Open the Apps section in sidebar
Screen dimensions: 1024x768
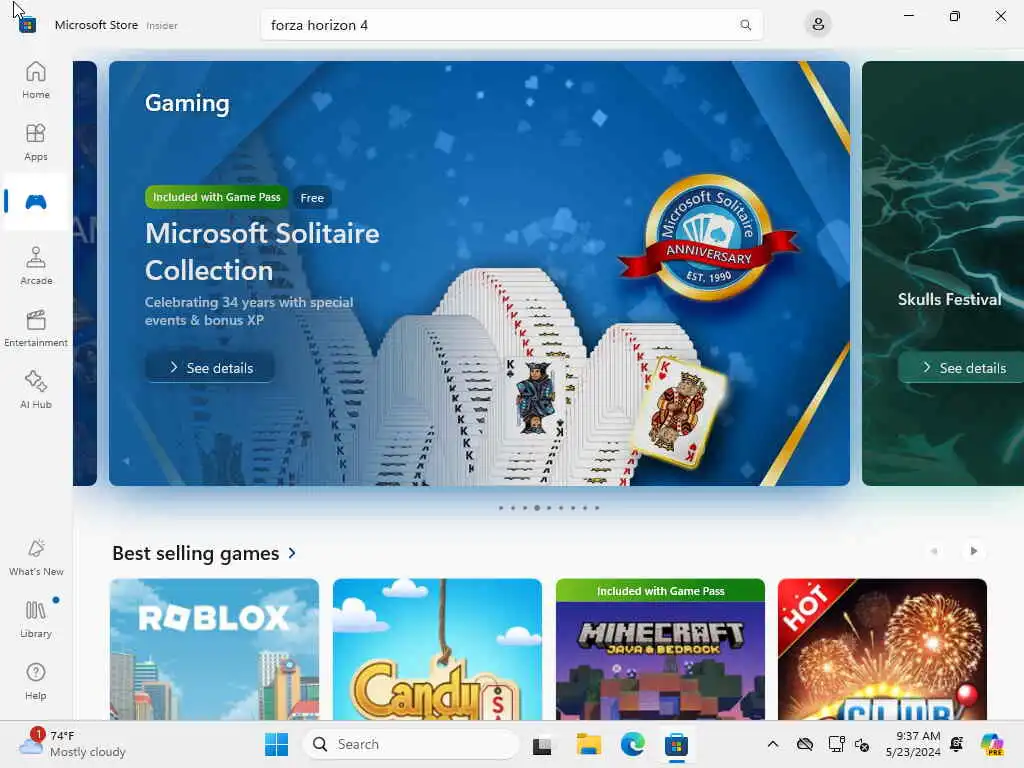35,142
